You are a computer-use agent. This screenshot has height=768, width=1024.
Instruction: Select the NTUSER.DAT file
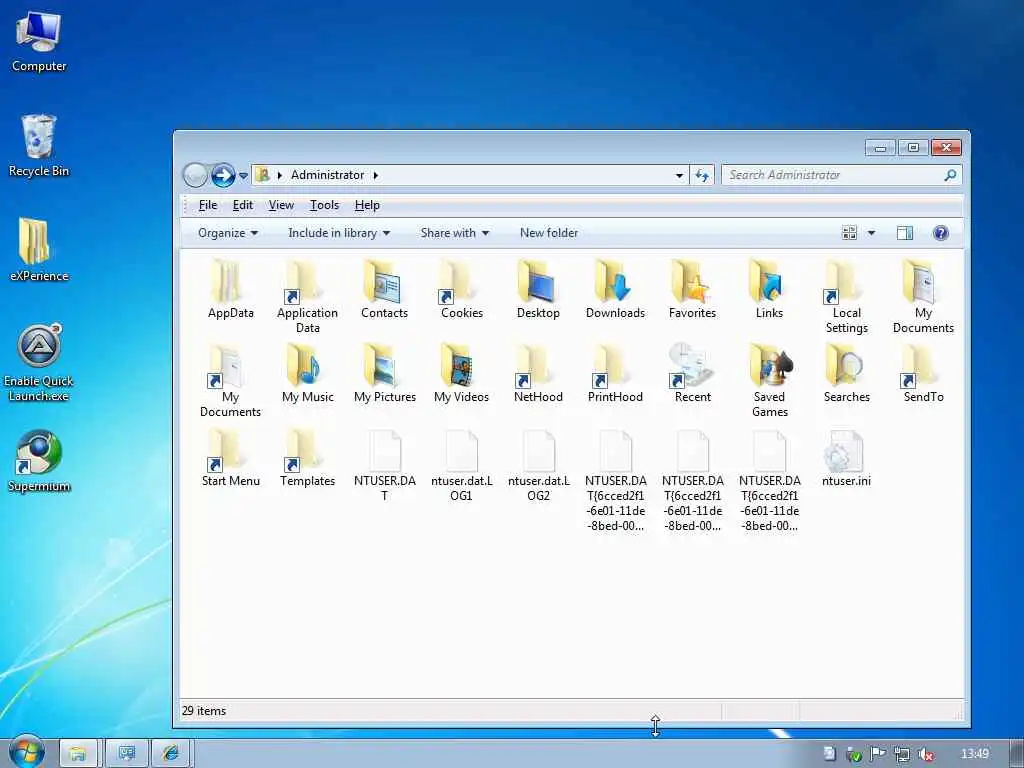384,464
